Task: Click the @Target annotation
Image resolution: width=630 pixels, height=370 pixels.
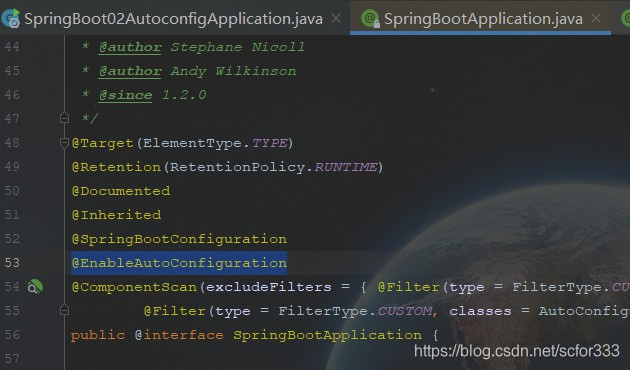Action: pos(102,143)
